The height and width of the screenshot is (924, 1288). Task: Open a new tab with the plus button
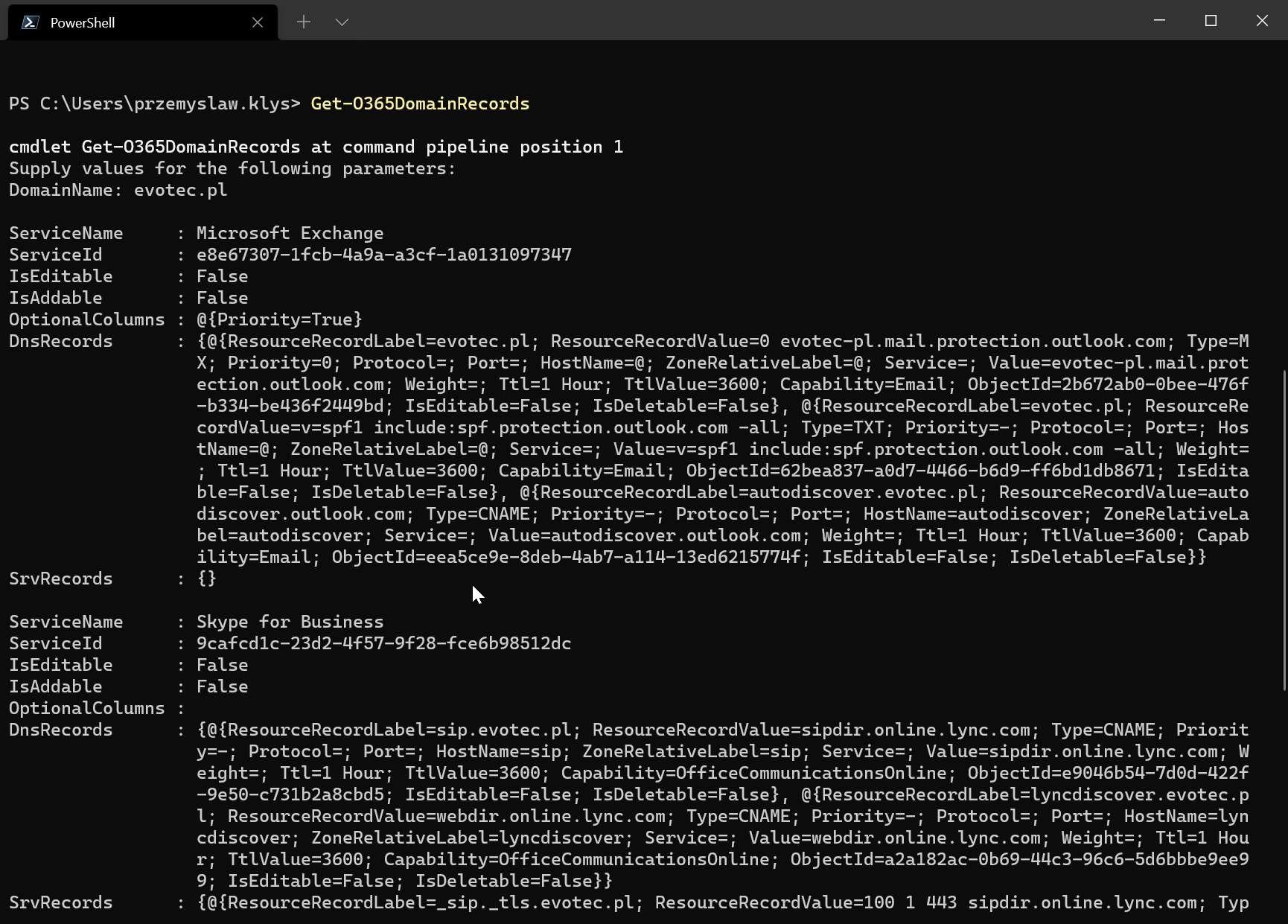304,22
